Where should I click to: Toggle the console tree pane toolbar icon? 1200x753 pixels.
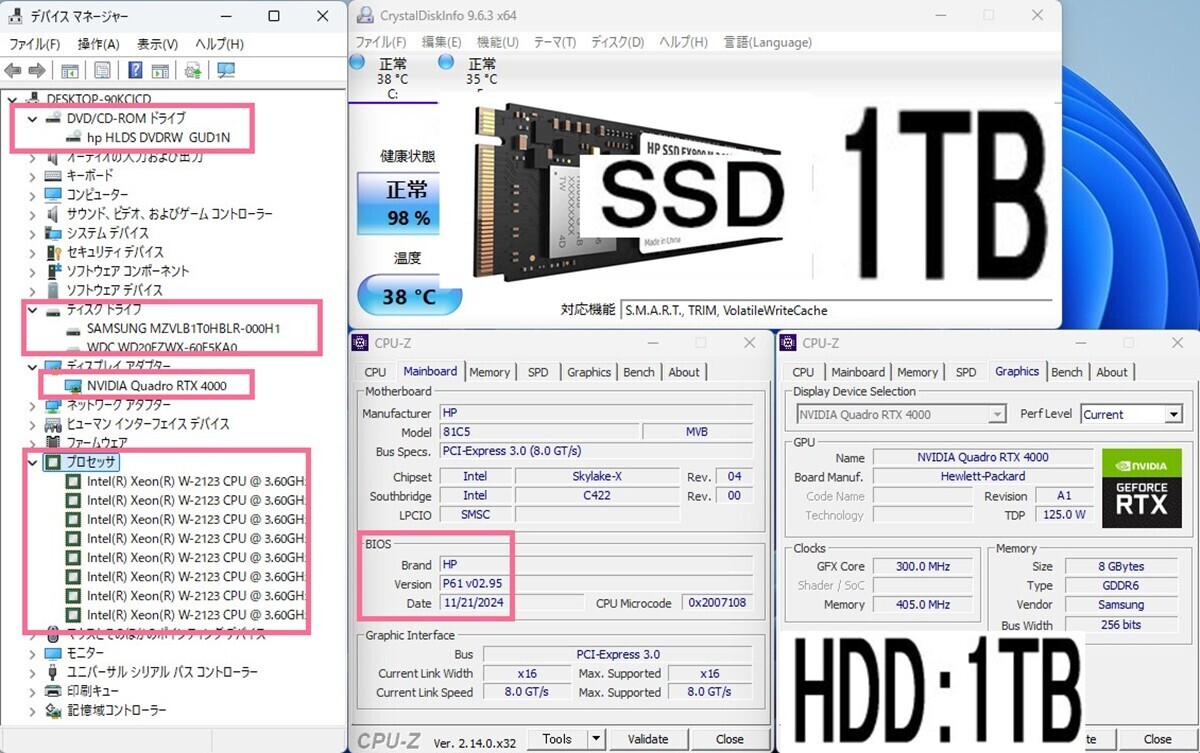point(70,70)
